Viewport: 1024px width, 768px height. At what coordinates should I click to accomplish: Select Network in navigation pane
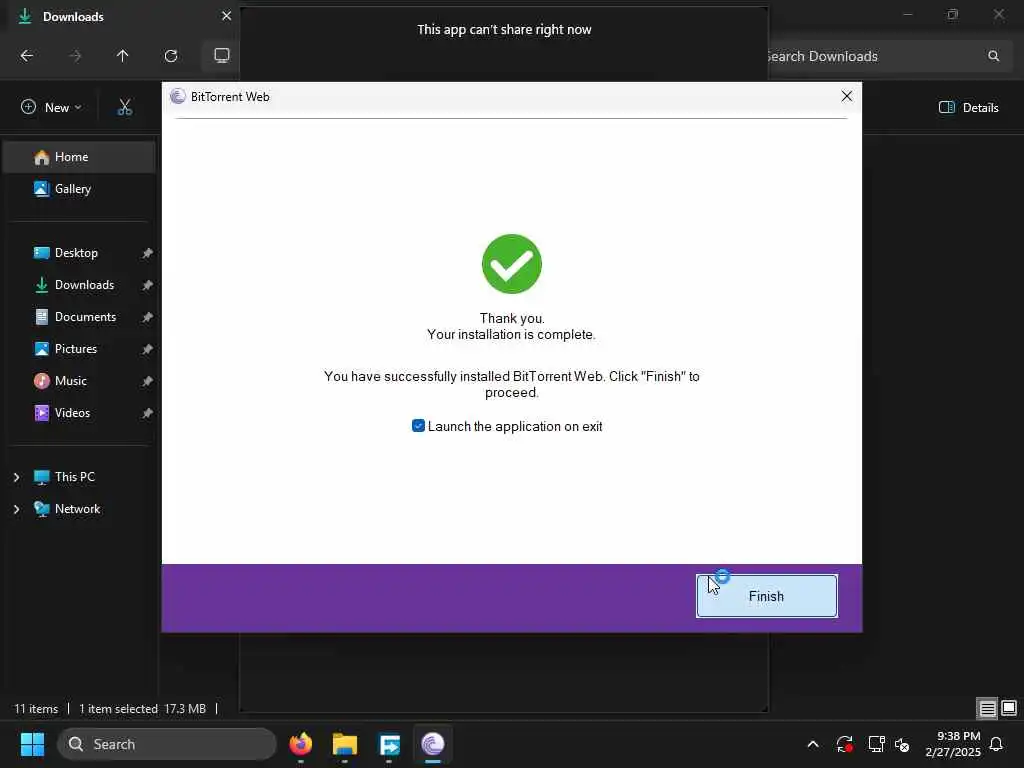80,509
